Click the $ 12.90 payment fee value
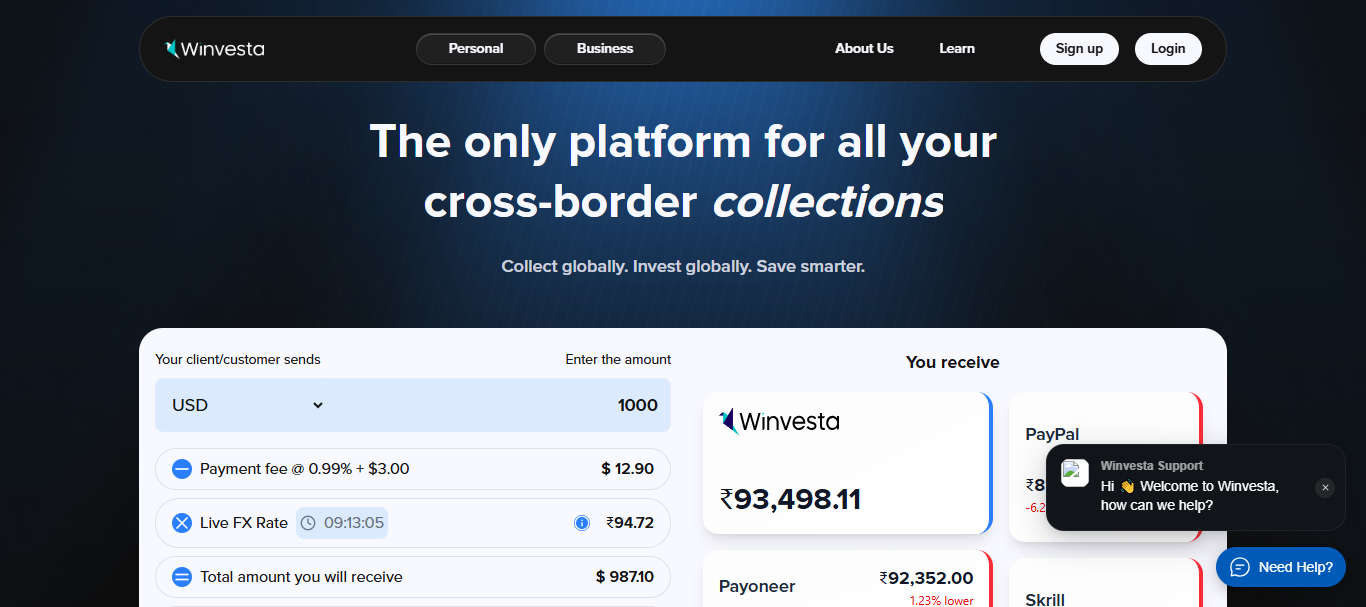Viewport: 1366px width, 607px height. [628, 469]
